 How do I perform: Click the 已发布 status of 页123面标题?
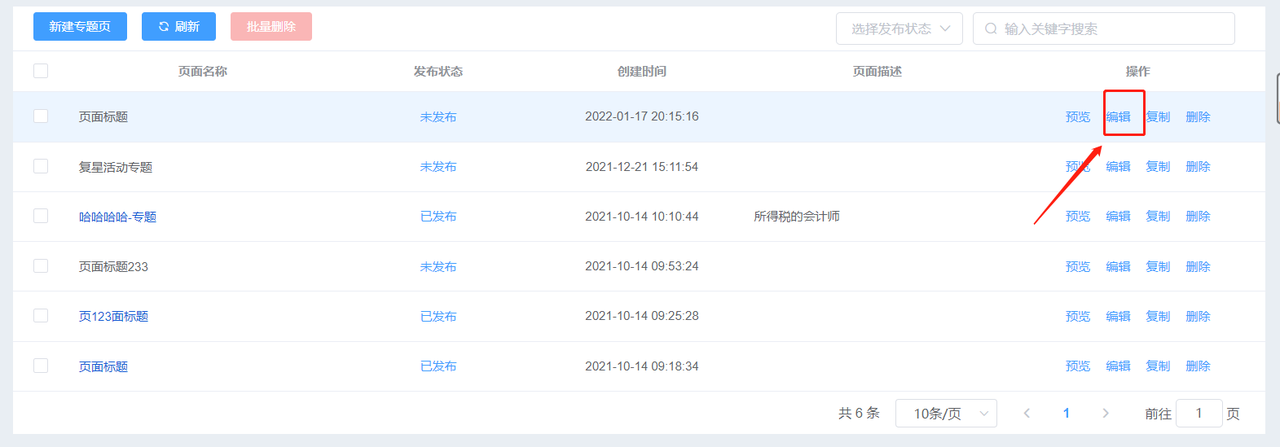tap(438, 317)
